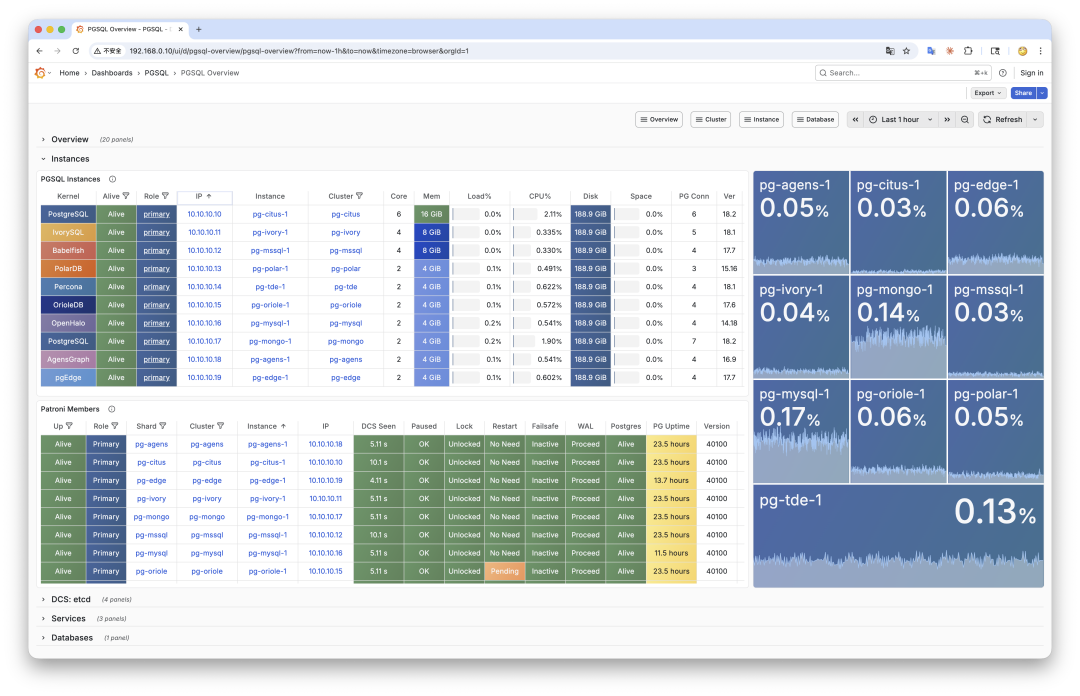Filter the Shard column
1080x696 pixels.
click(x=163, y=427)
